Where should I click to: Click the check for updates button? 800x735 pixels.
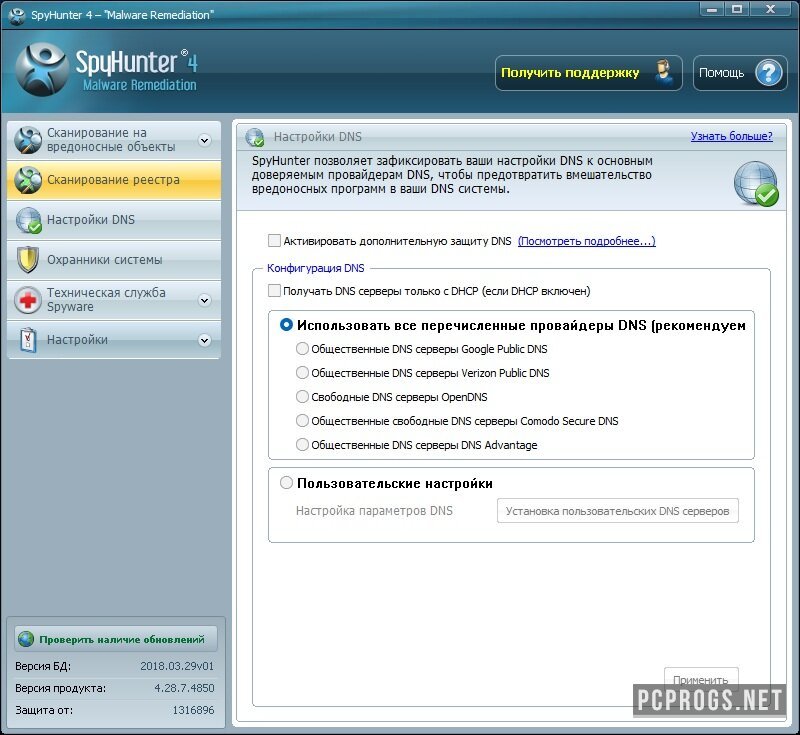click(x=116, y=639)
